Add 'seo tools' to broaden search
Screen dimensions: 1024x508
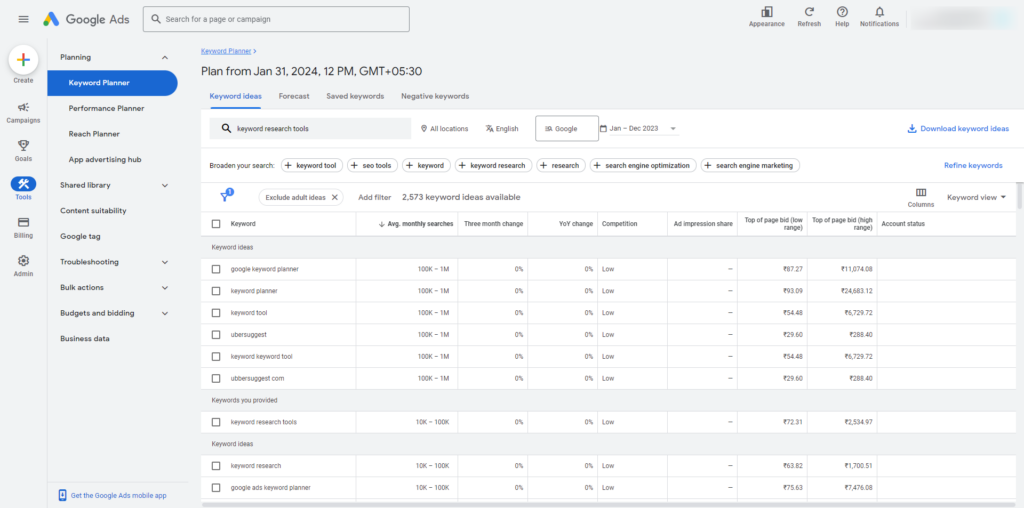tap(372, 165)
